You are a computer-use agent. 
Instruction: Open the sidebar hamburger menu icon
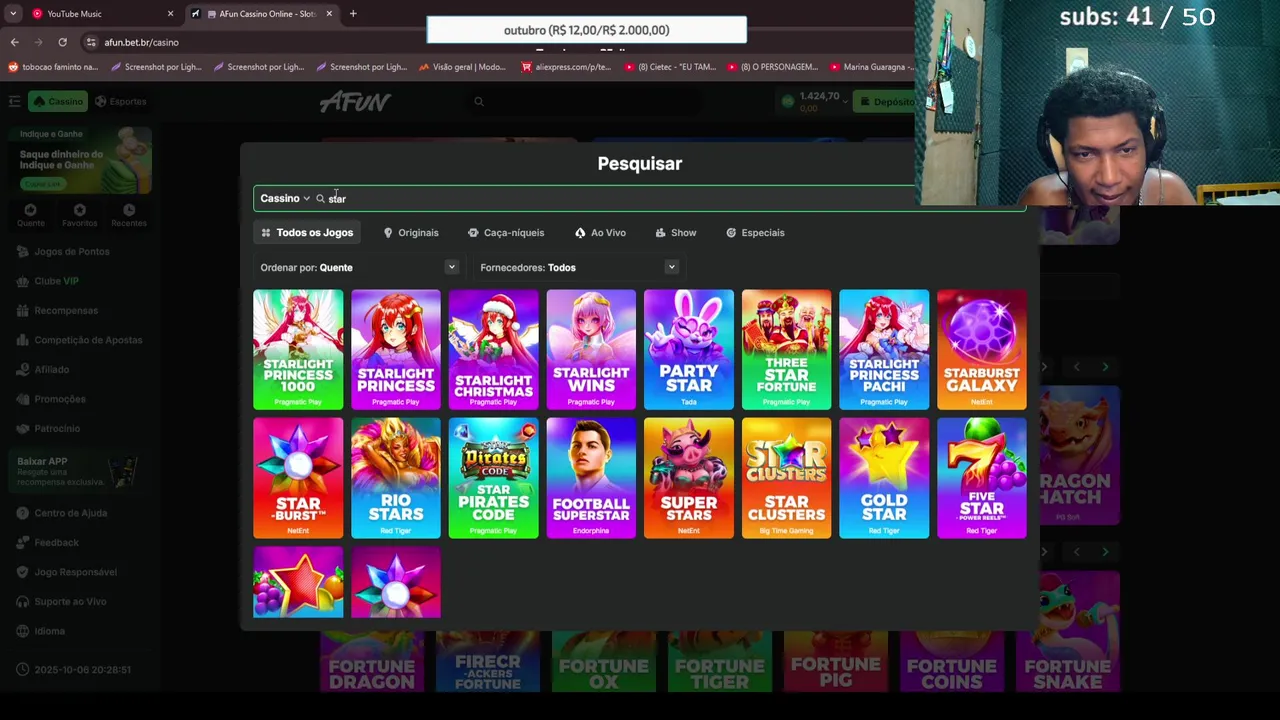[x=14, y=101]
